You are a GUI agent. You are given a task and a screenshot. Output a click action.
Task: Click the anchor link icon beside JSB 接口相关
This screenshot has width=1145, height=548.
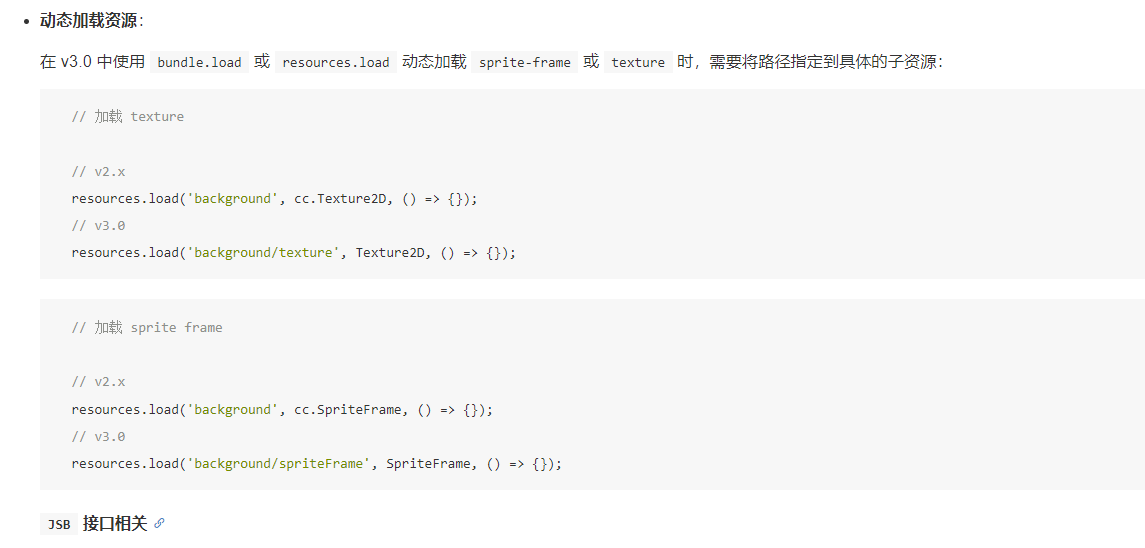[159, 523]
